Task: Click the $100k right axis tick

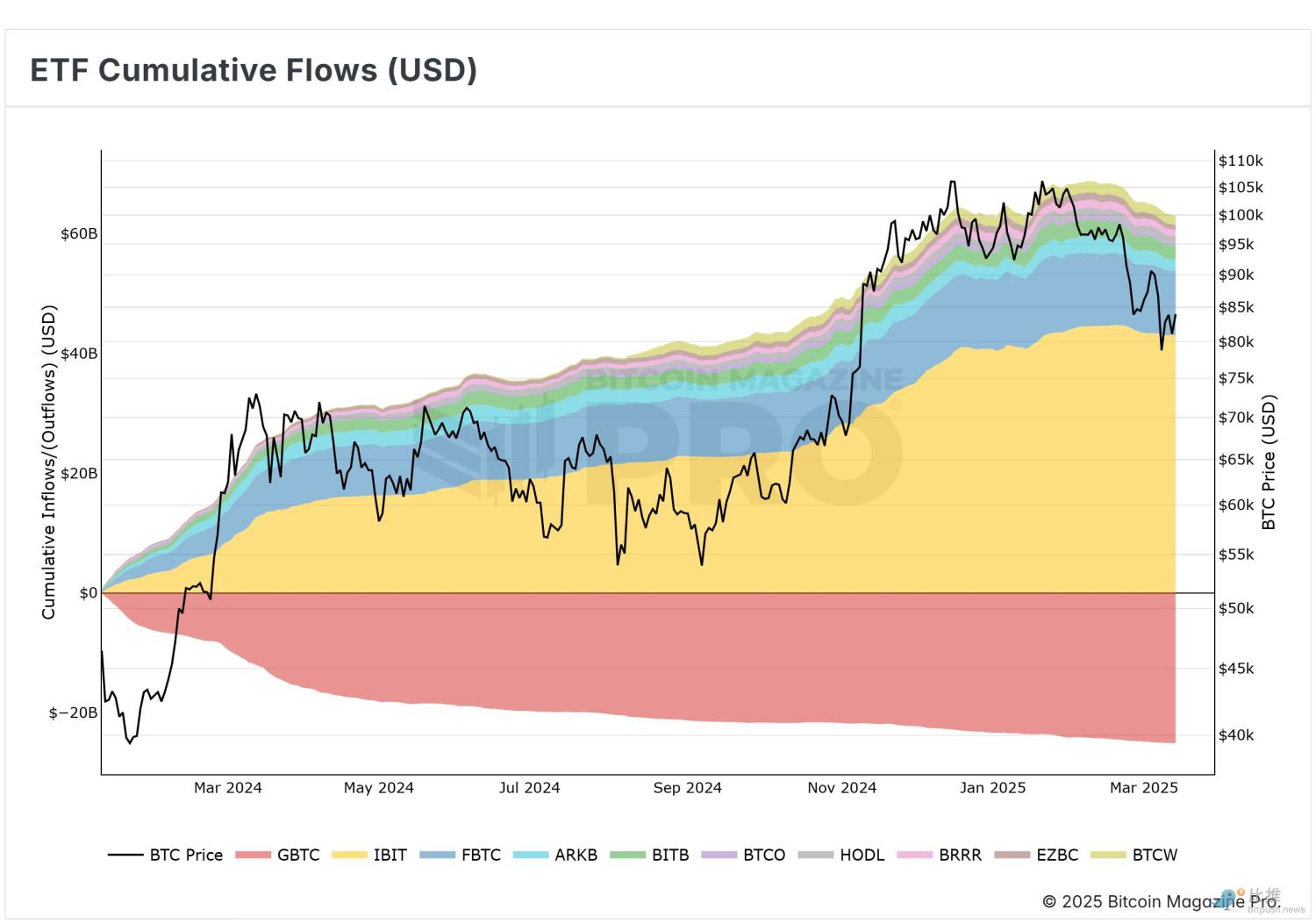Action: click(x=1241, y=215)
